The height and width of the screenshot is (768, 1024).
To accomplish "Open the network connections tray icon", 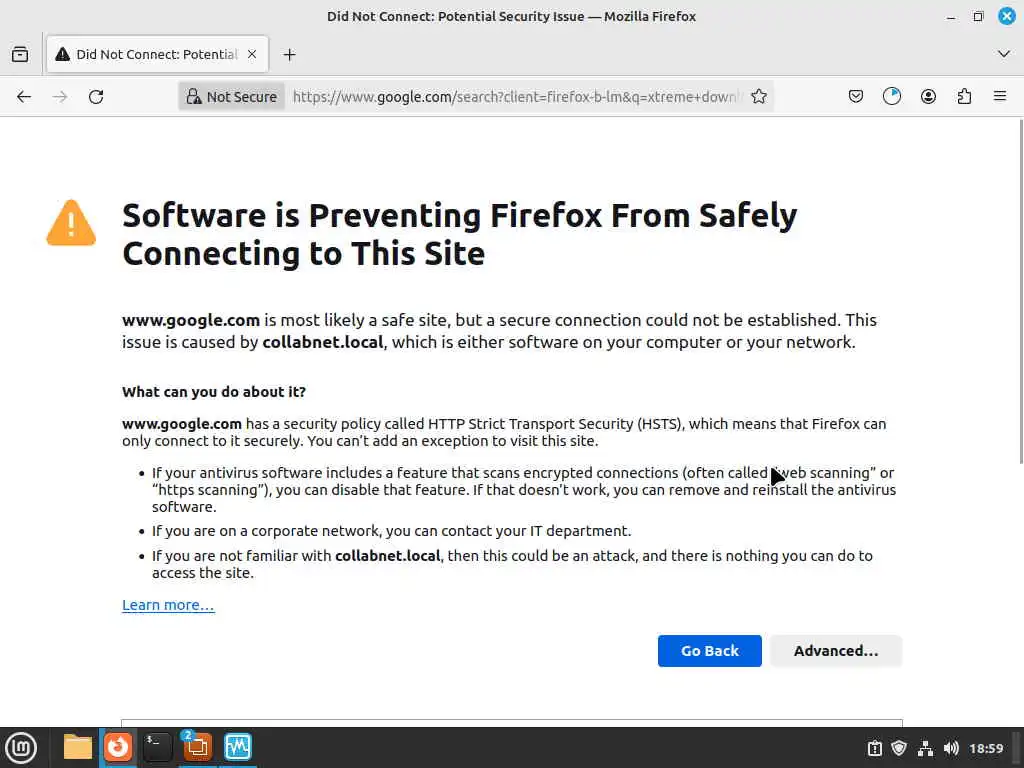I will (x=925, y=748).
